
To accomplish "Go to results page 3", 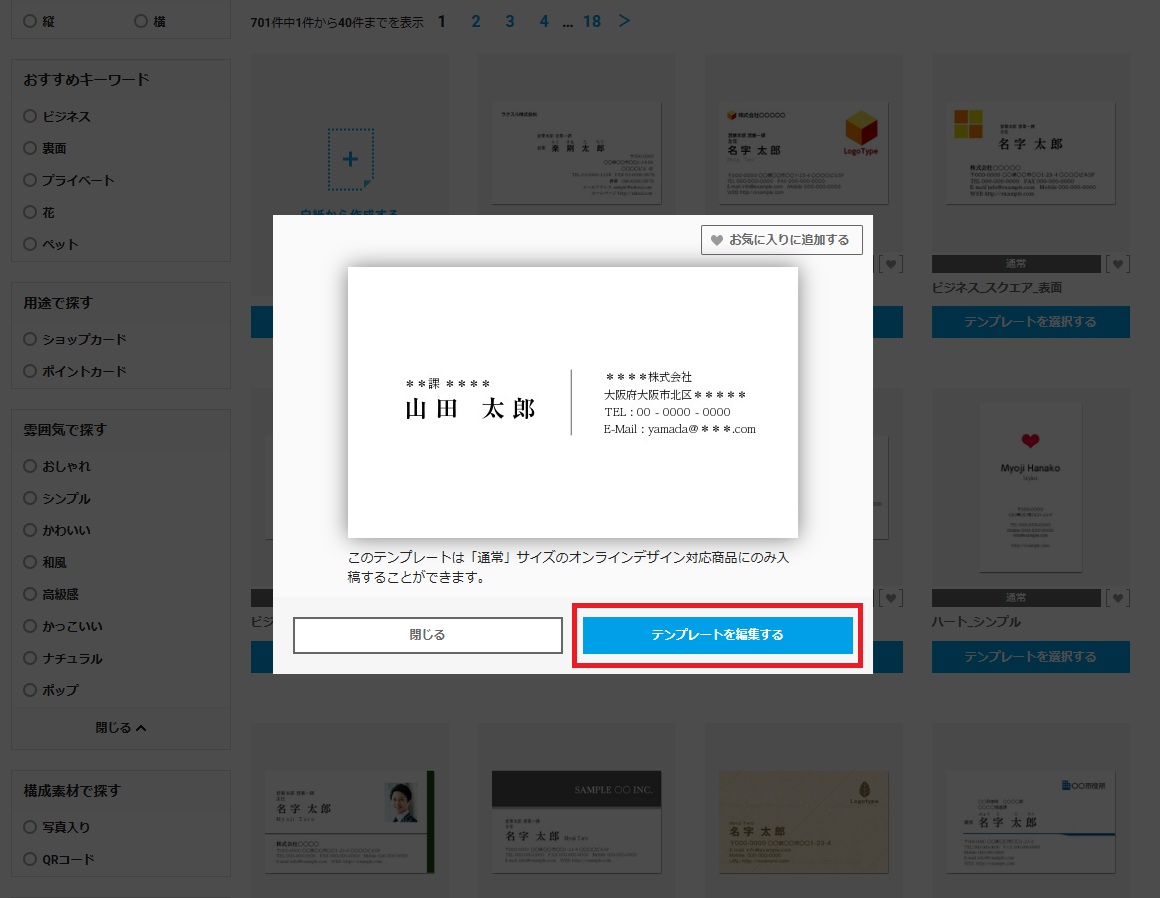I will [510, 21].
